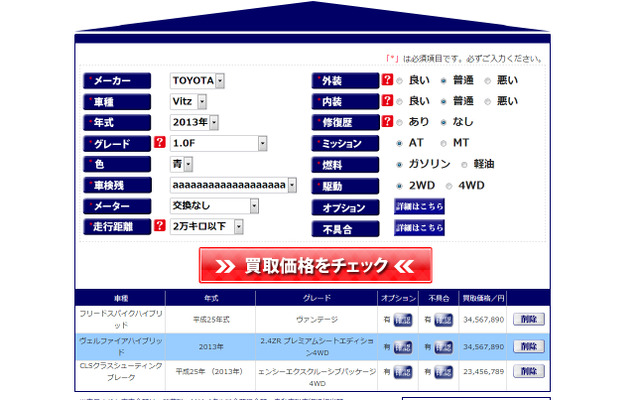Open the グレード dropdown showing 1.0F
The width and height of the screenshot is (640, 400).
click(219, 143)
